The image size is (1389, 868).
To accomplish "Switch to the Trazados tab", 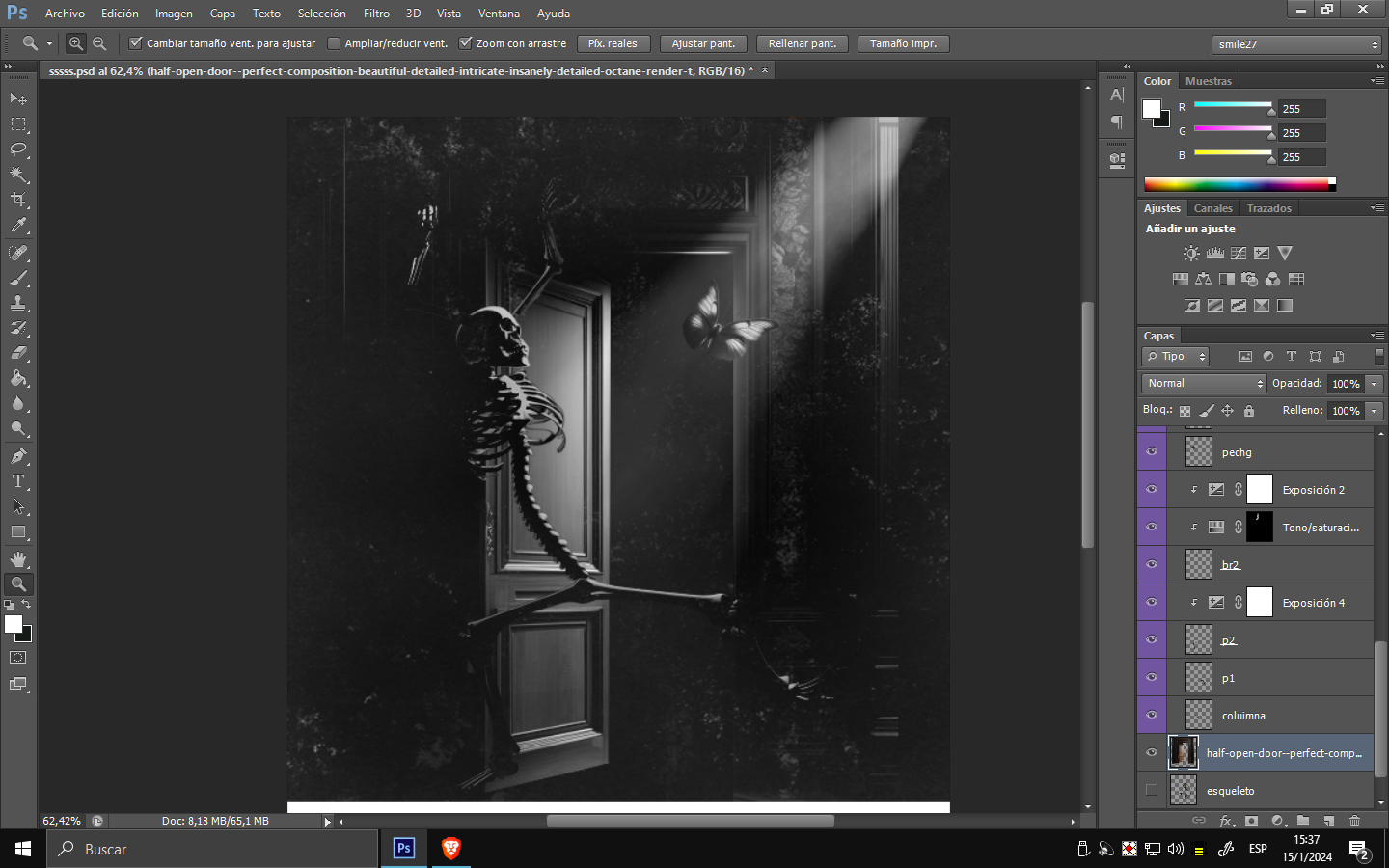I will coord(1268,208).
